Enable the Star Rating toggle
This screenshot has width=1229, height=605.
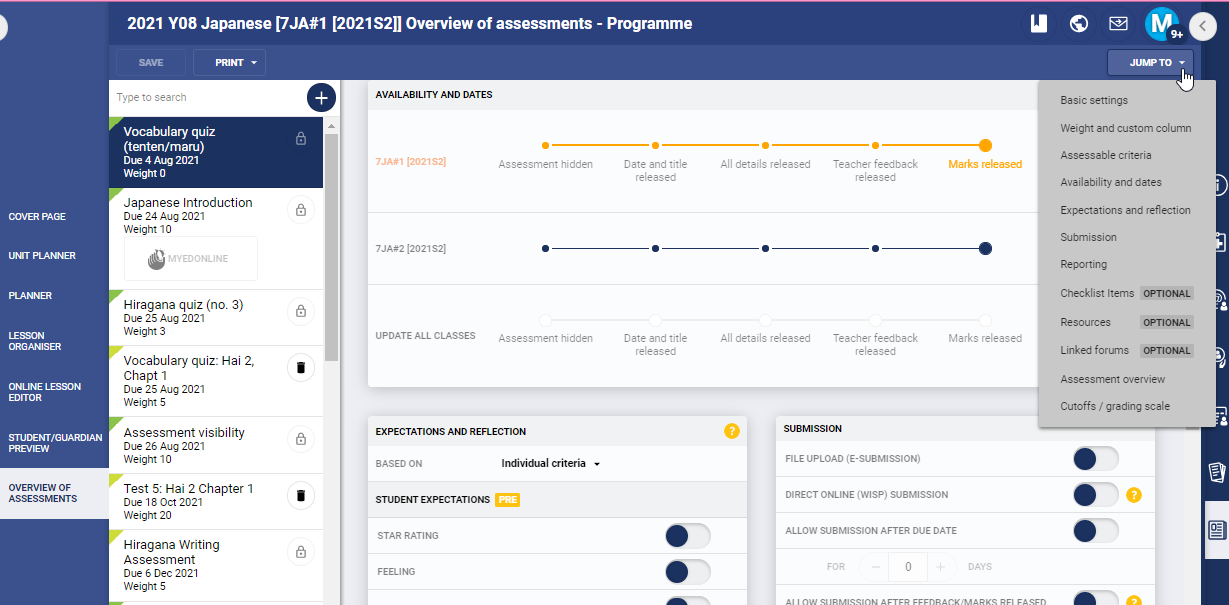[x=687, y=536]
